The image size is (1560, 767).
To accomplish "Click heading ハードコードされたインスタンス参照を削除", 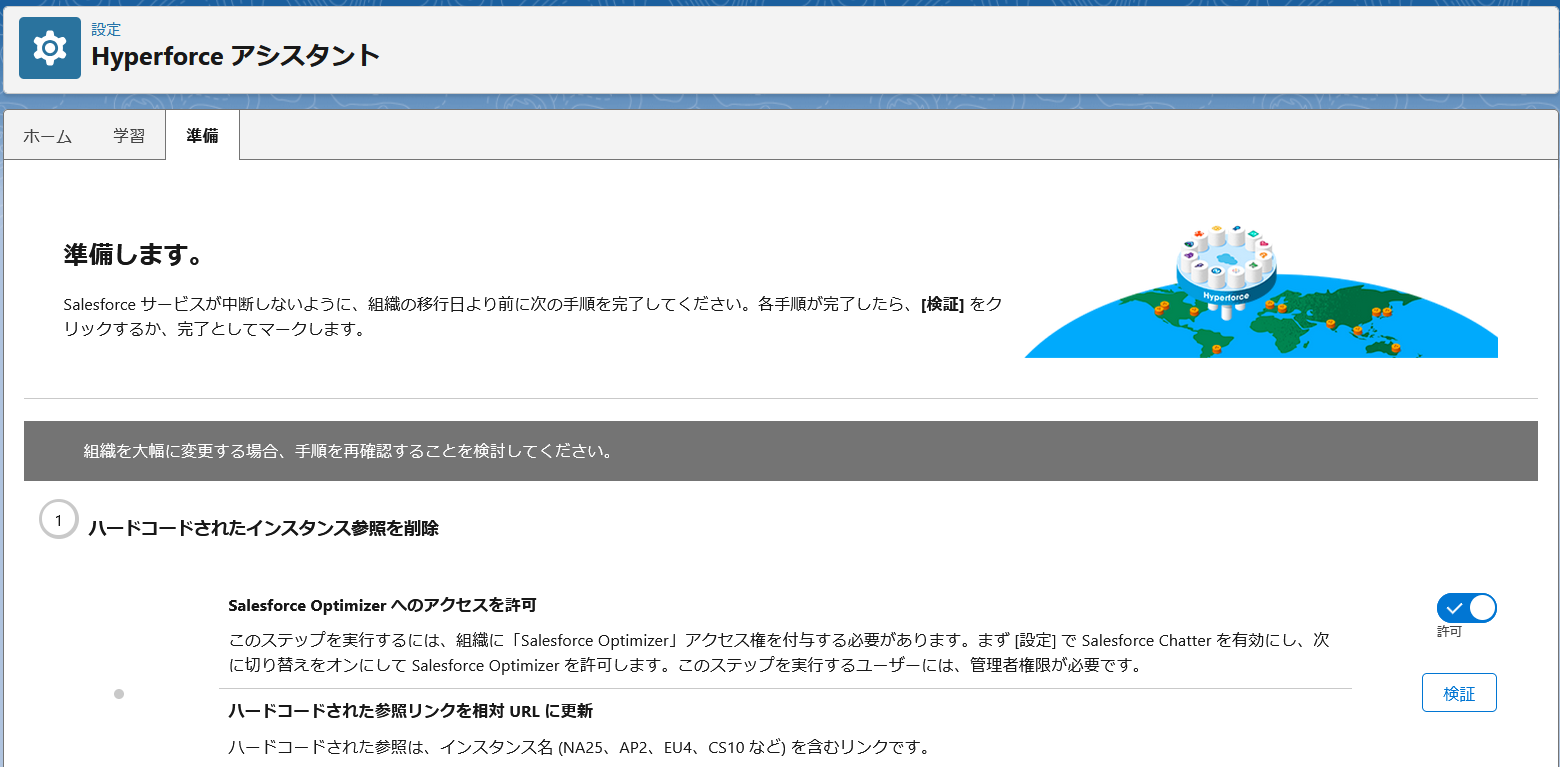I will 264,528.
